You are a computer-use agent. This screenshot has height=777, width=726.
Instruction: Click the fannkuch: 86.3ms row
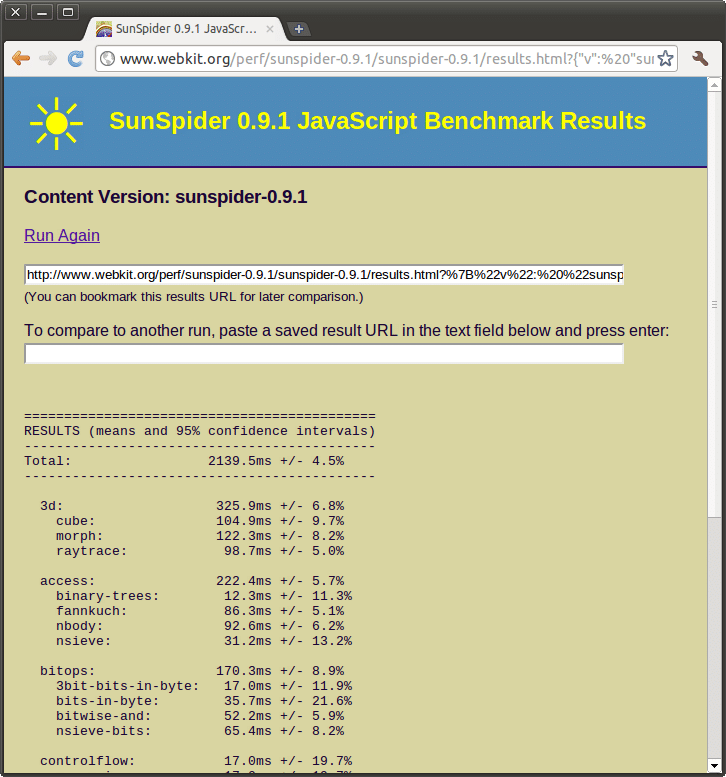coord(200,611)
